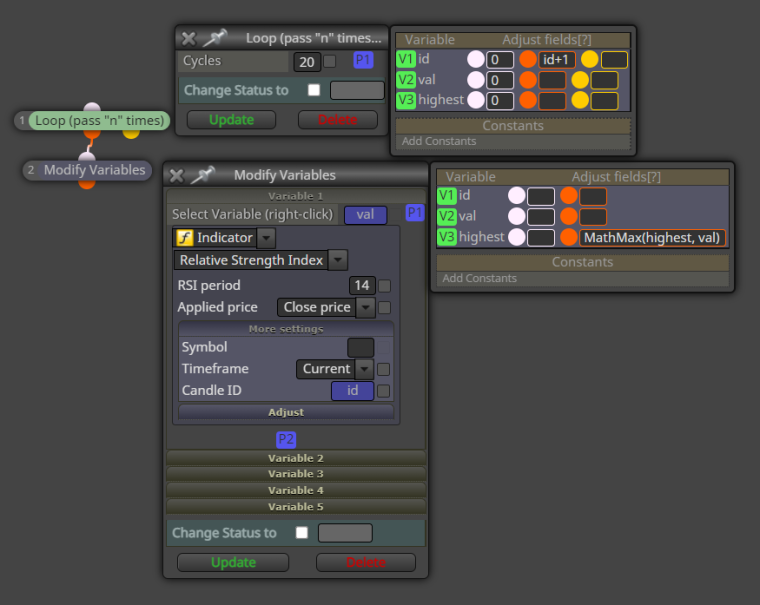Enable Change Status to in Modify Variables panel

click(302, 533)
